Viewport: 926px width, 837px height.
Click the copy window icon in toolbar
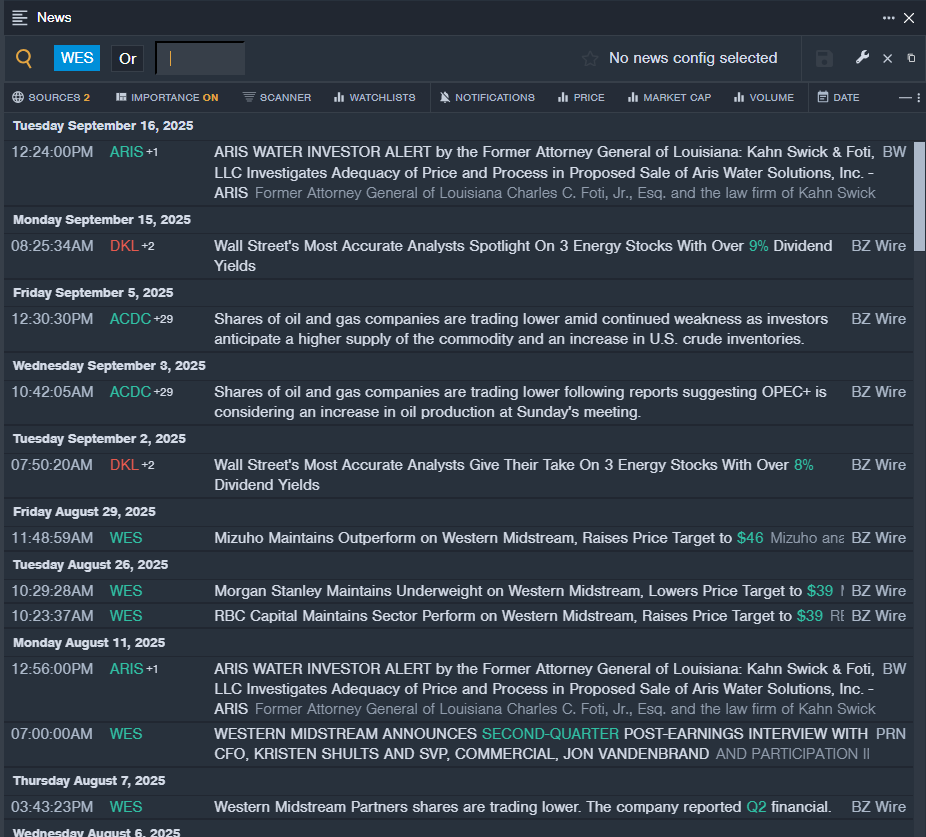(911, 58)
